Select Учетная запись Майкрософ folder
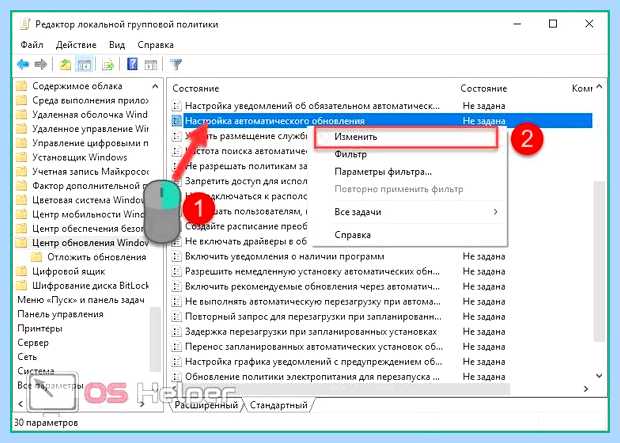Image resolution: width=620 pixels, height=443 pixels. [90, 171]
